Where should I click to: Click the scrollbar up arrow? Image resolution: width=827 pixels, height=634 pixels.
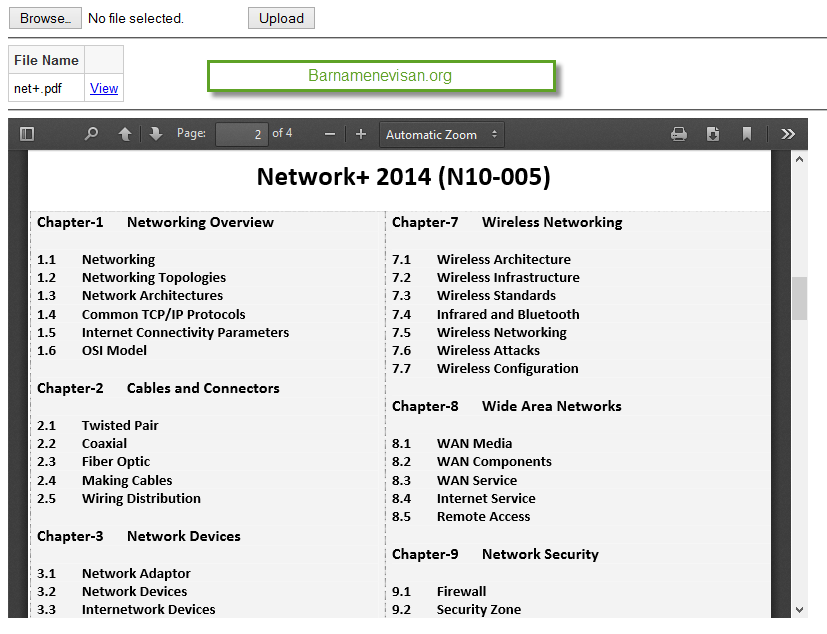pos(799,159)
